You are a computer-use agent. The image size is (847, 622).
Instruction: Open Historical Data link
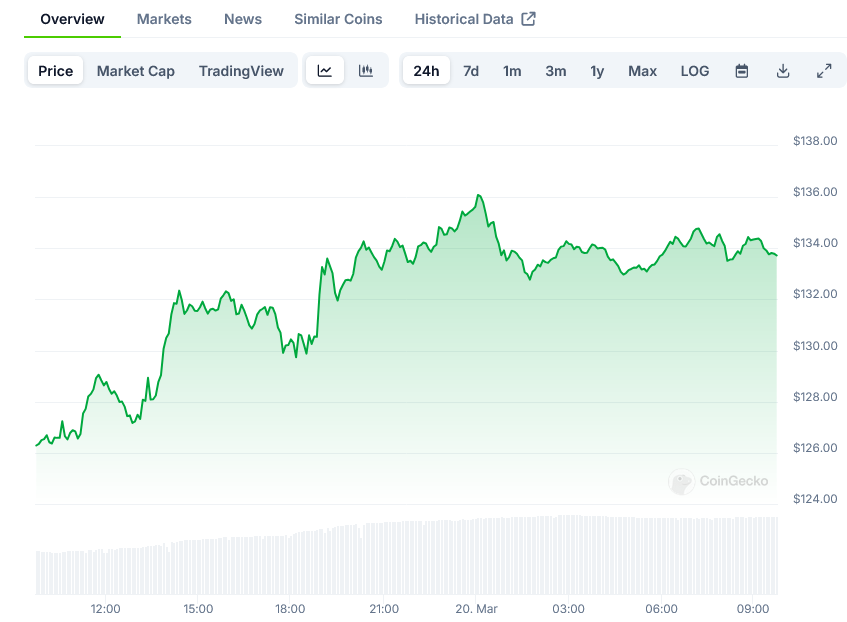coord(464,19)
